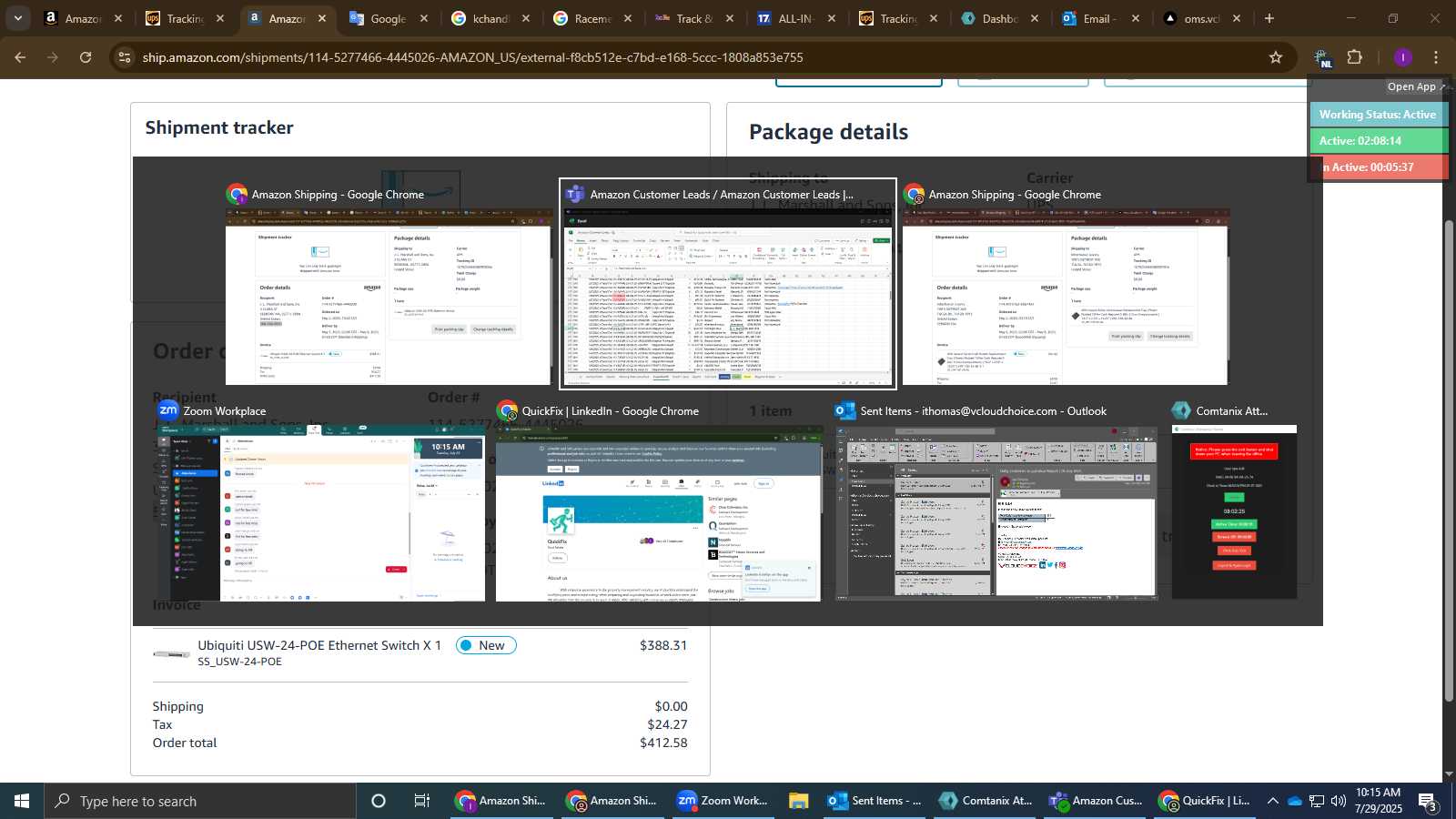
Task: Open Chrome extensions puzzle menu
Action: [1355, 57]
